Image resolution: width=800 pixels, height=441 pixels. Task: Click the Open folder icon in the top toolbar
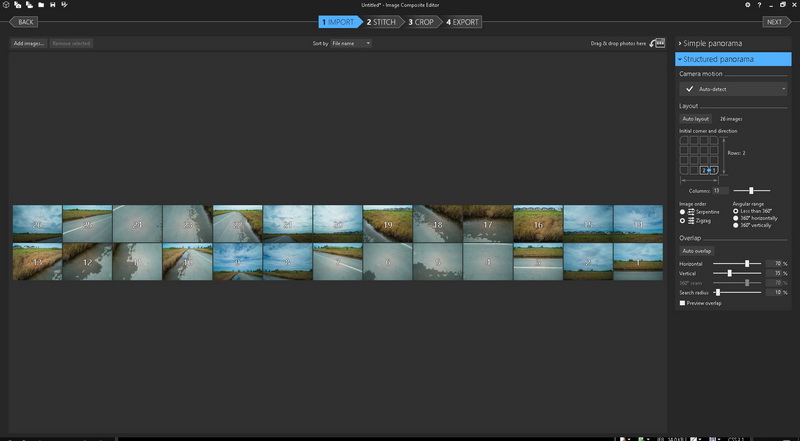[41, 5]
